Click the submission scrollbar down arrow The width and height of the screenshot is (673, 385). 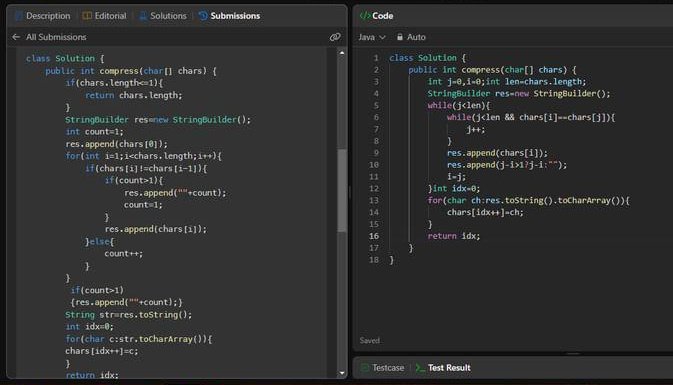342,373
